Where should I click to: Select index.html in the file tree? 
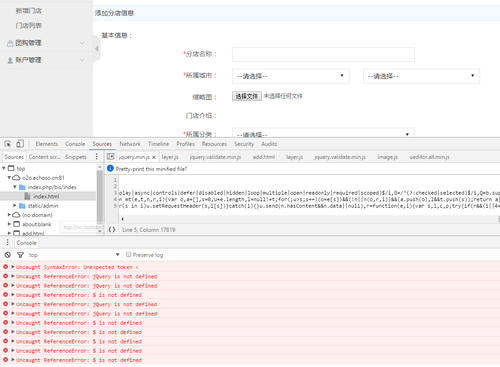point(46,196)
